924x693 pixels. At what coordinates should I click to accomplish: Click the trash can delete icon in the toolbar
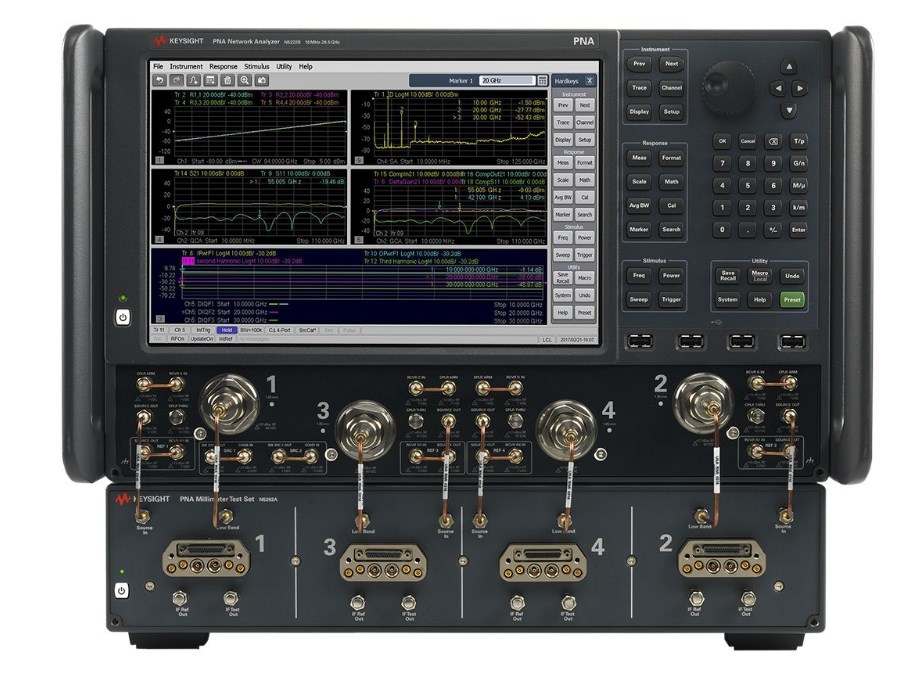(227, 80)
